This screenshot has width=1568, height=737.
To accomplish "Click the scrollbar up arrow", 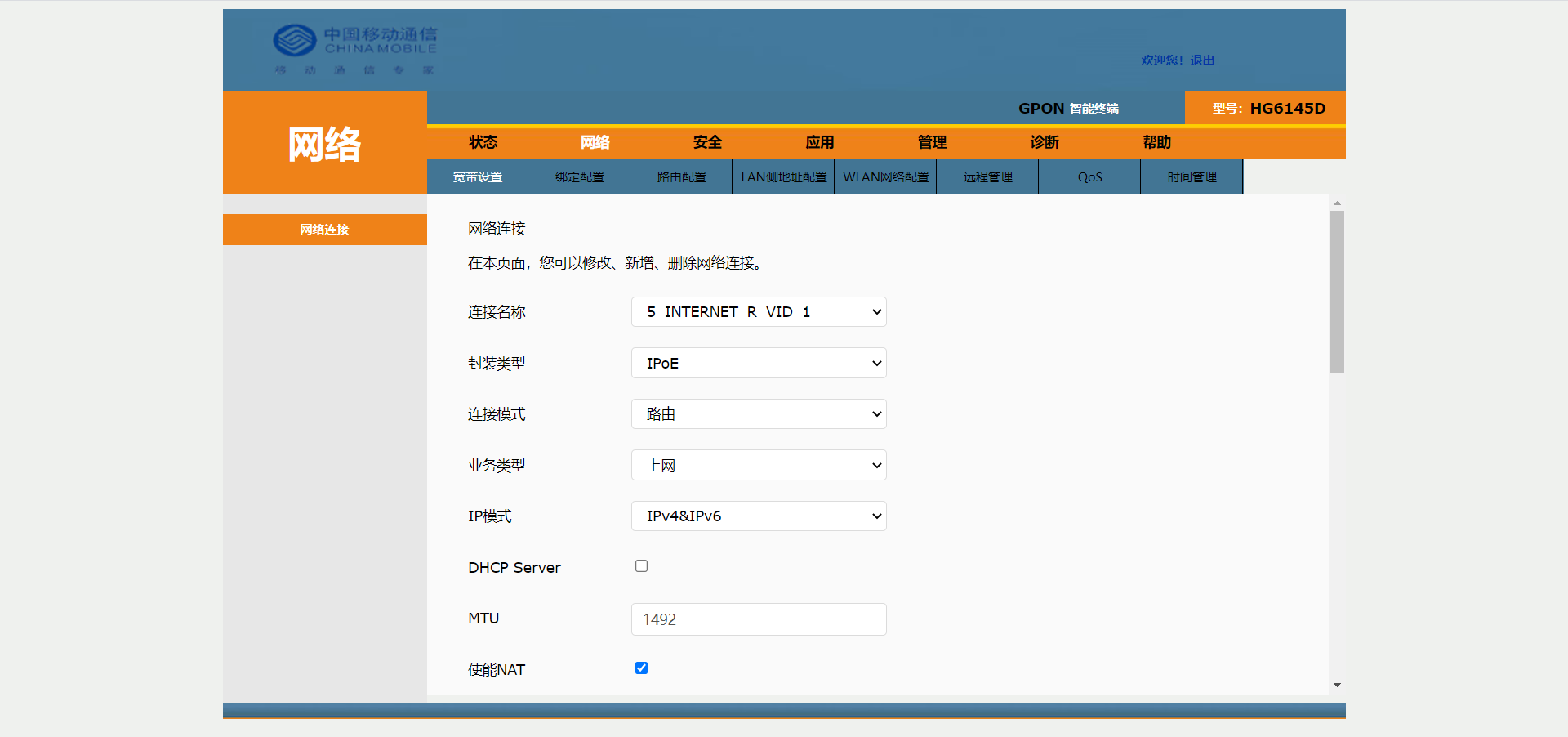I will 1337,203.
